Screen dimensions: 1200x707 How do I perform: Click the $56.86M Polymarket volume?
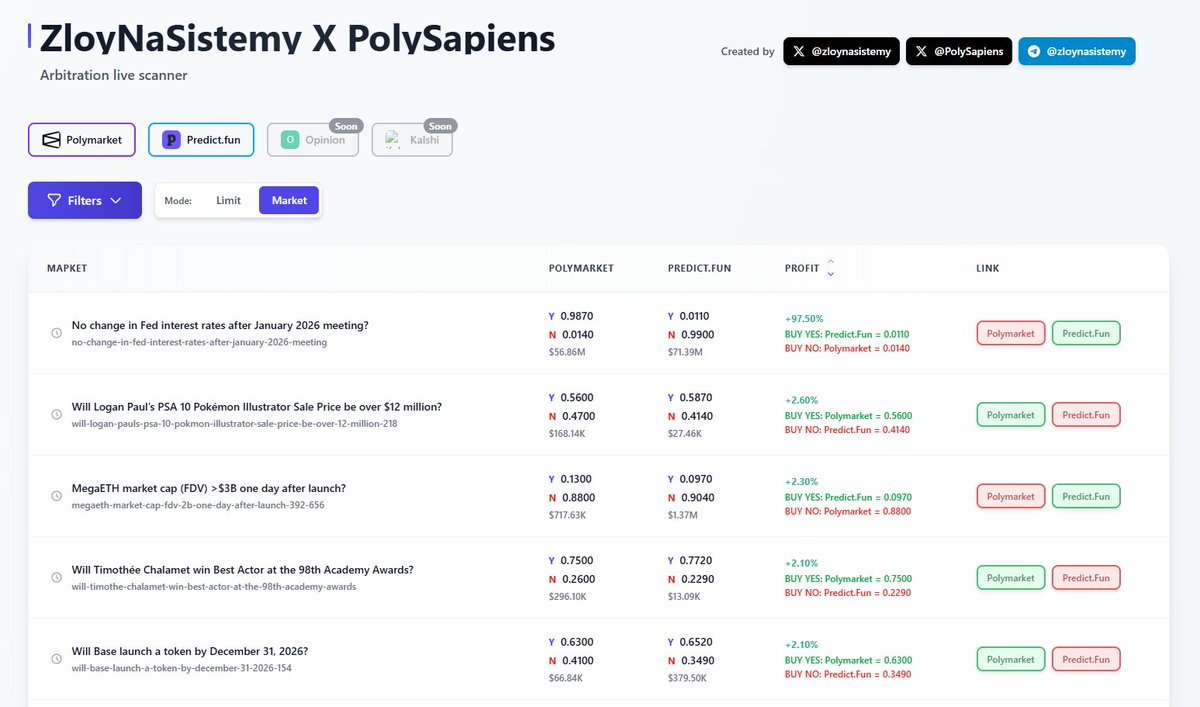(x=569, y=352)
